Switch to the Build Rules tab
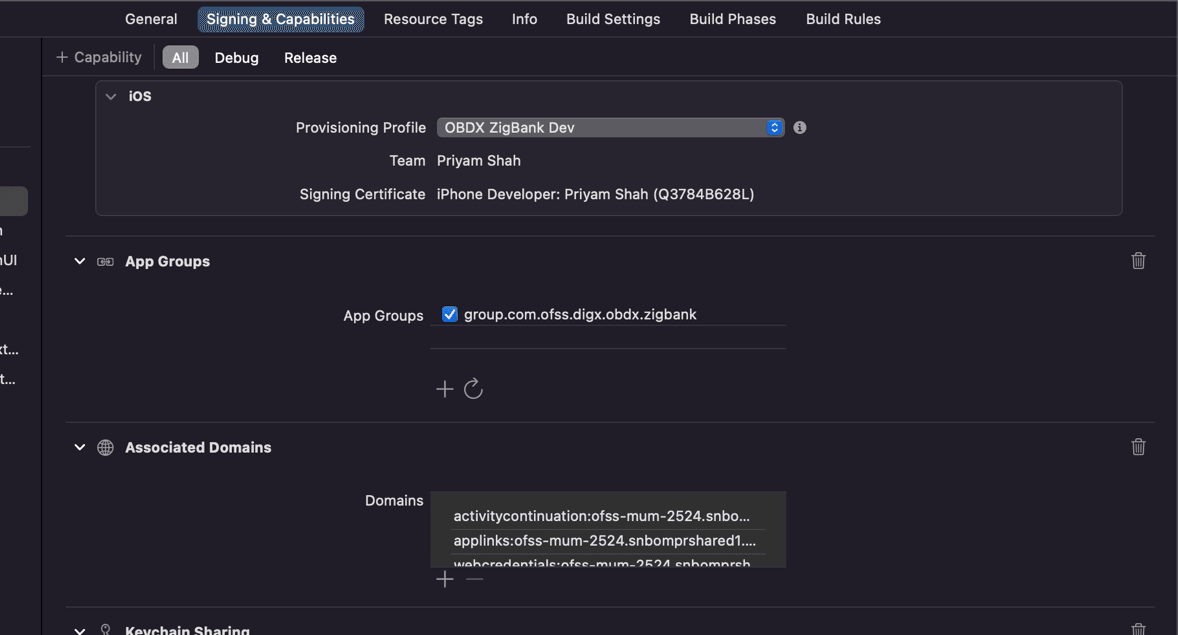Screen dimensions: 1178x635 tap(843, 19)
